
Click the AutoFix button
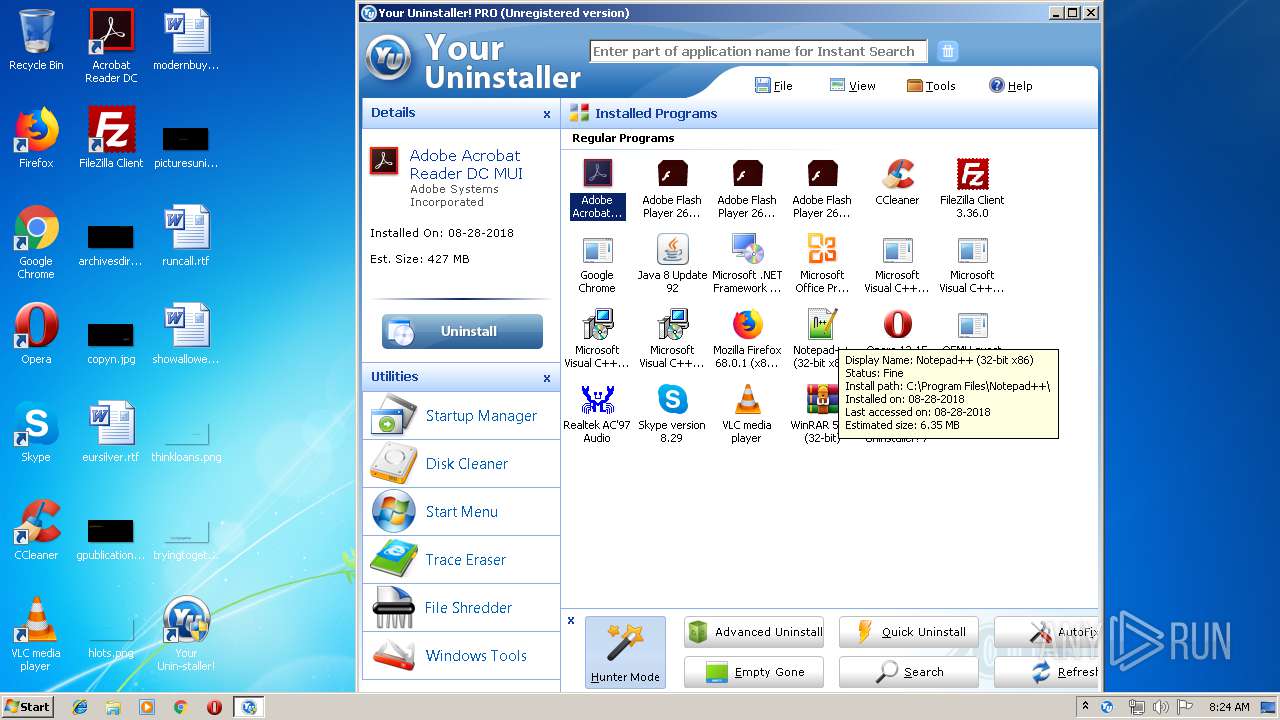click(1046, 632)
